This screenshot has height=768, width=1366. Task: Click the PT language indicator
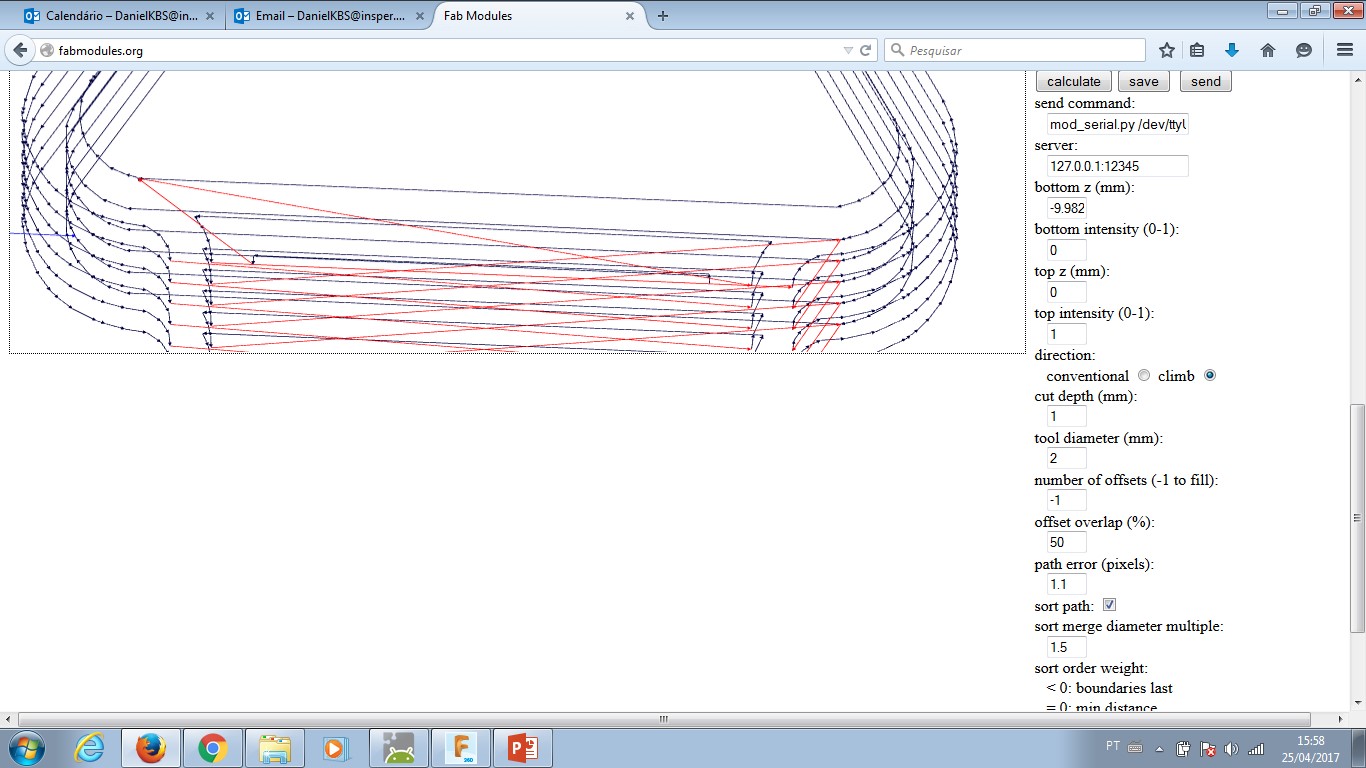(1113, 746)
